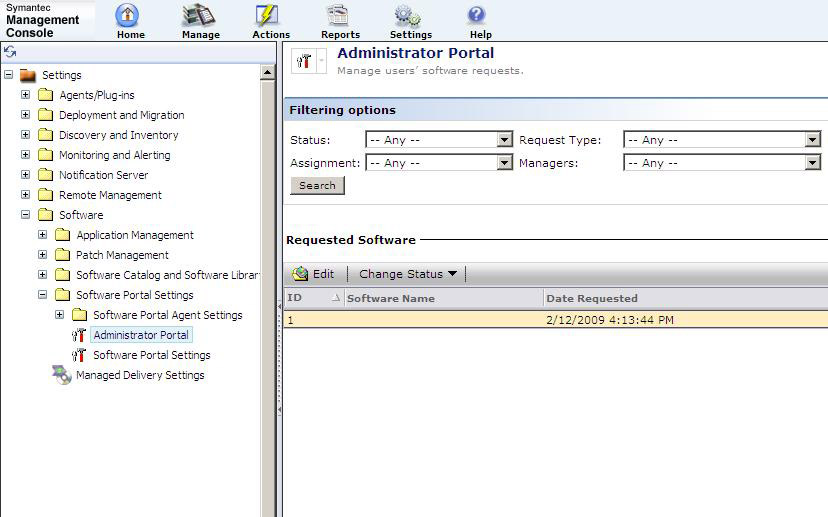Expand the Discovery and Inventory node
828x517 pixels.
point(25,135)
